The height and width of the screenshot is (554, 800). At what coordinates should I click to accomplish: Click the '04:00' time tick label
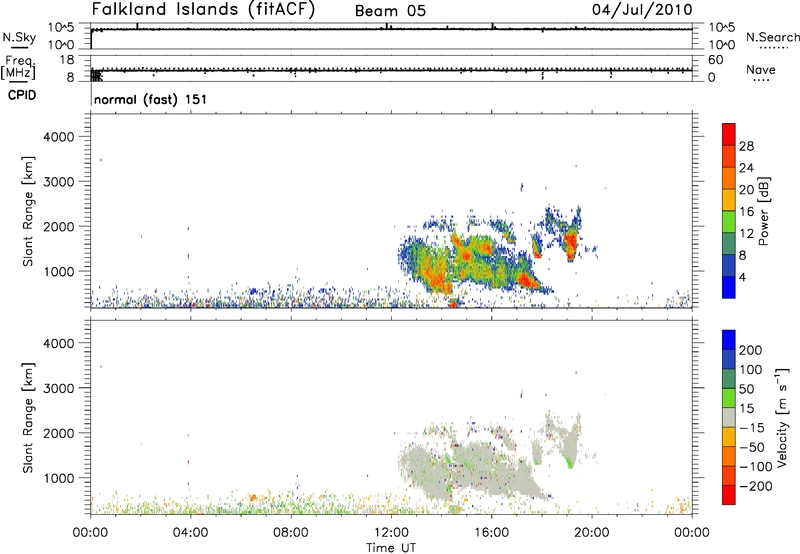click(x=190, y=533)
